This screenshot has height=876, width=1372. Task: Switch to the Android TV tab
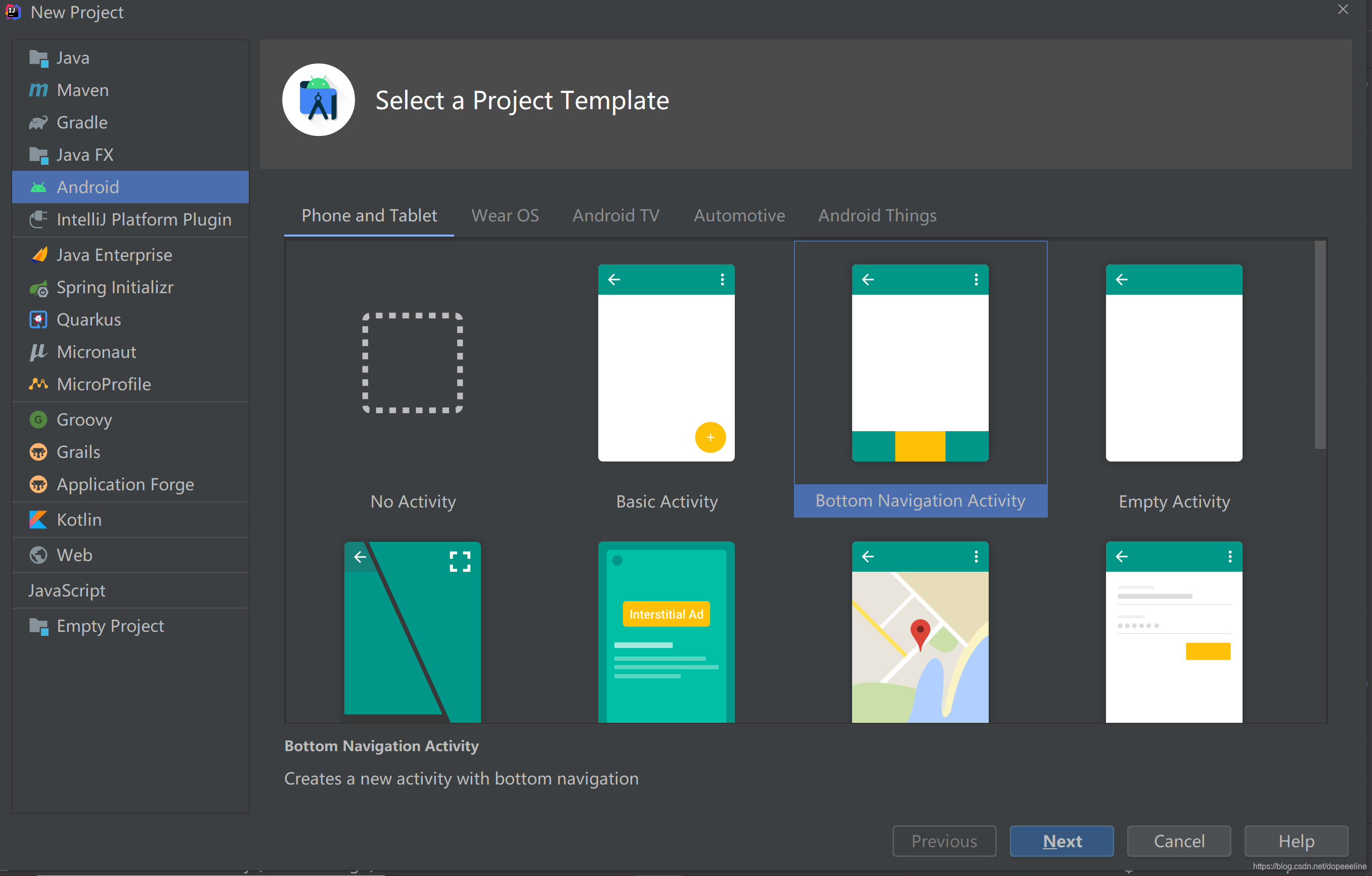(x=616, y=216)
